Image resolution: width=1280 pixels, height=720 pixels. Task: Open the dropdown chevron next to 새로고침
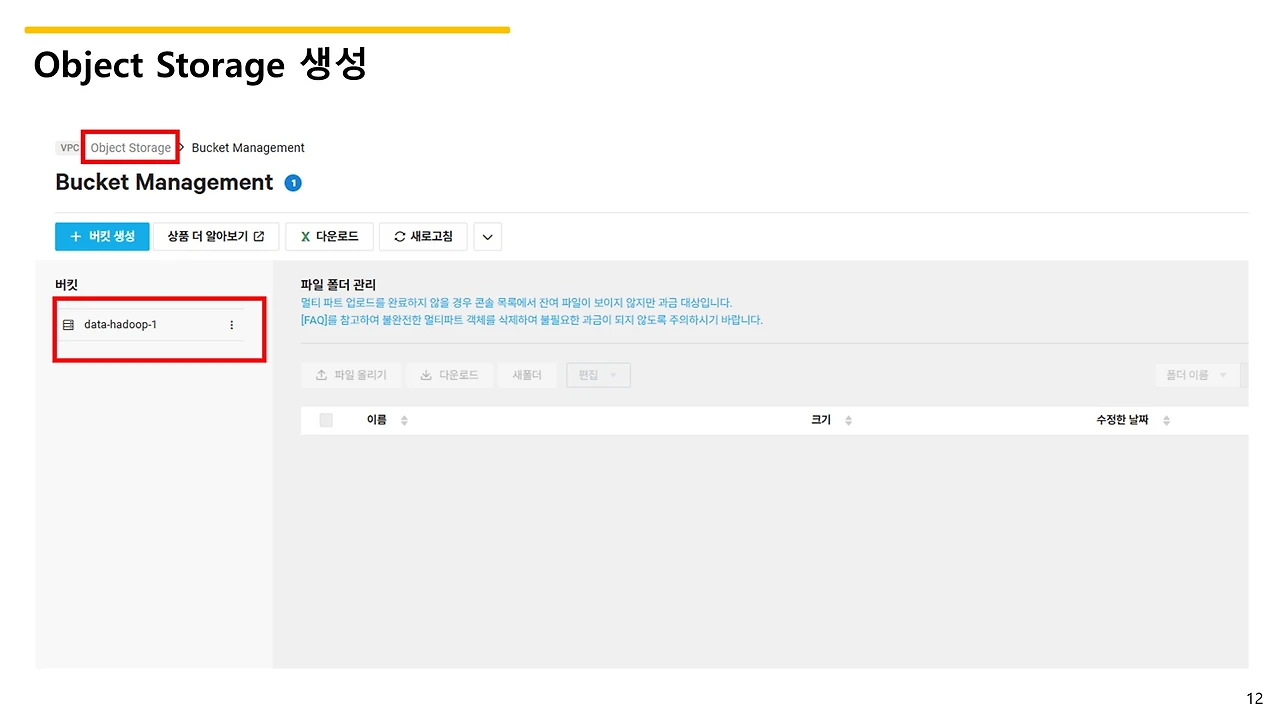point(487,237)
